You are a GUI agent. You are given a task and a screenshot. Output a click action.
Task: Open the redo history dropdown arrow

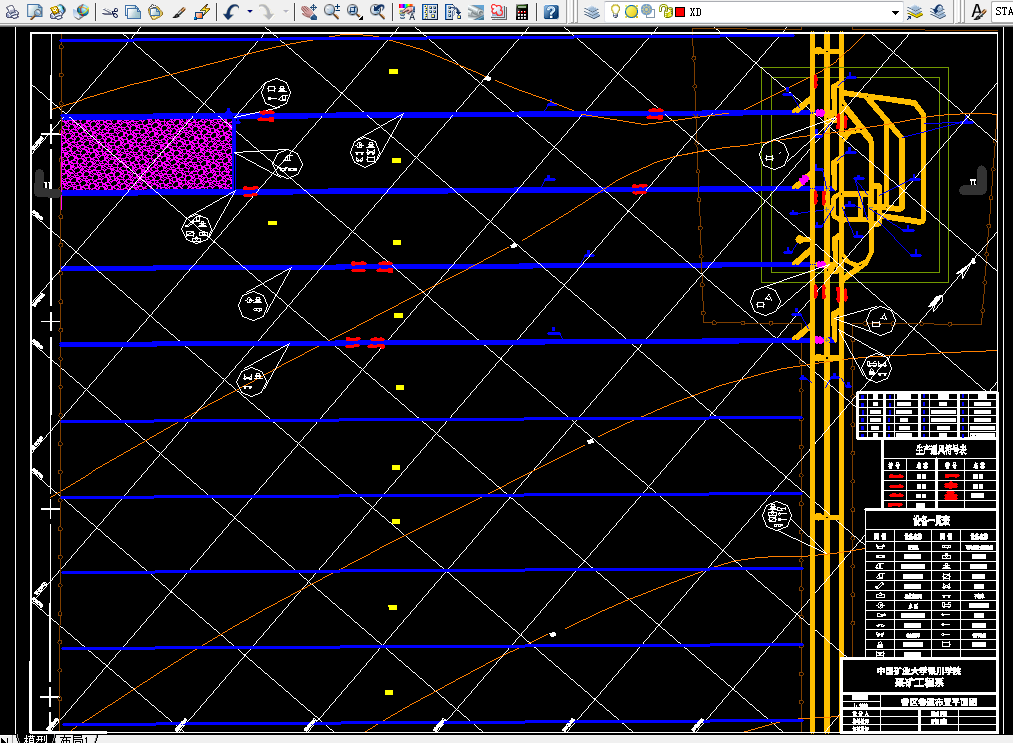pyautogui.click(x=285, y=11)
